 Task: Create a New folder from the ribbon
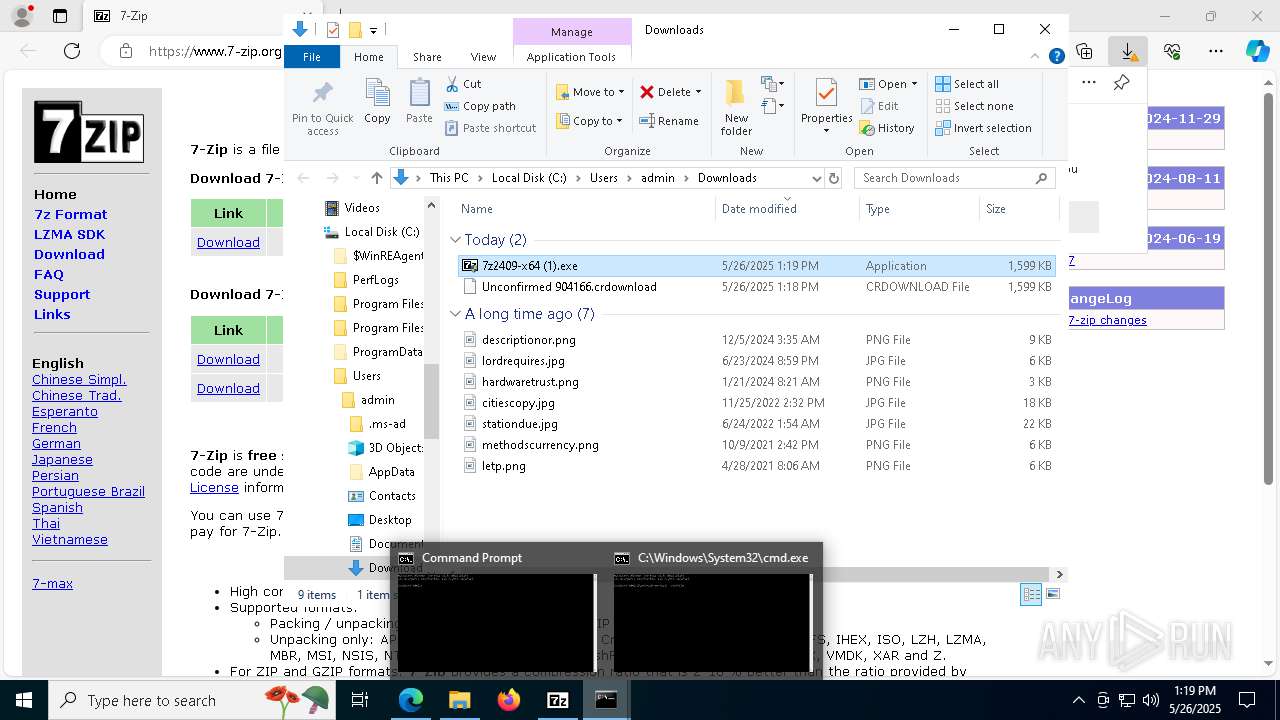[736, 108]
